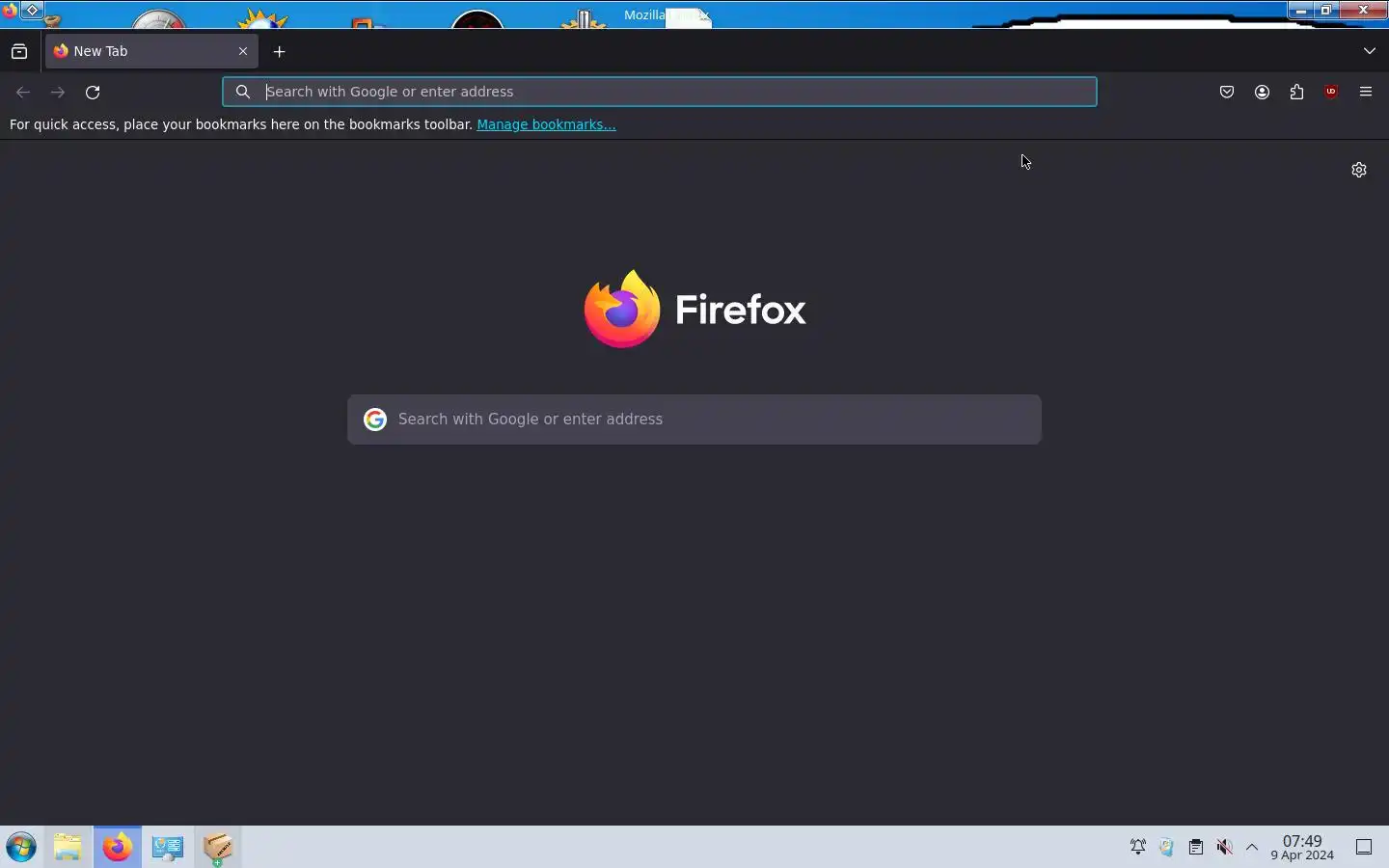Click the show desktop button
Image resolution: width=1389 pixels, height=868 pixels.
pyautogui.click(x=1366, y=848)
